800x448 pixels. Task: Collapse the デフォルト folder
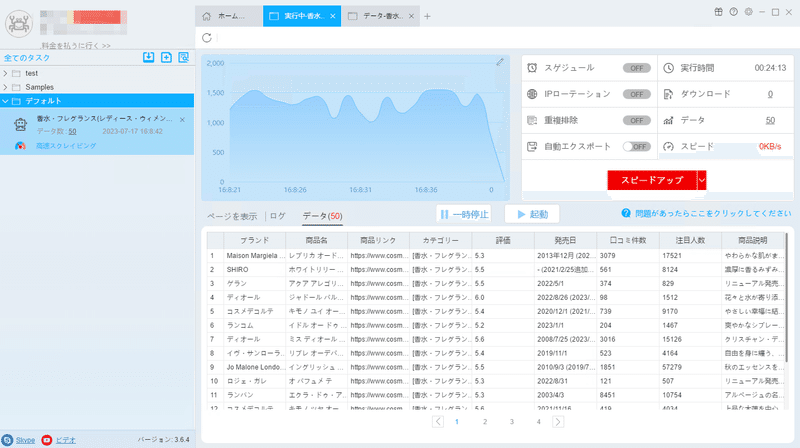[x=6, y=101]
